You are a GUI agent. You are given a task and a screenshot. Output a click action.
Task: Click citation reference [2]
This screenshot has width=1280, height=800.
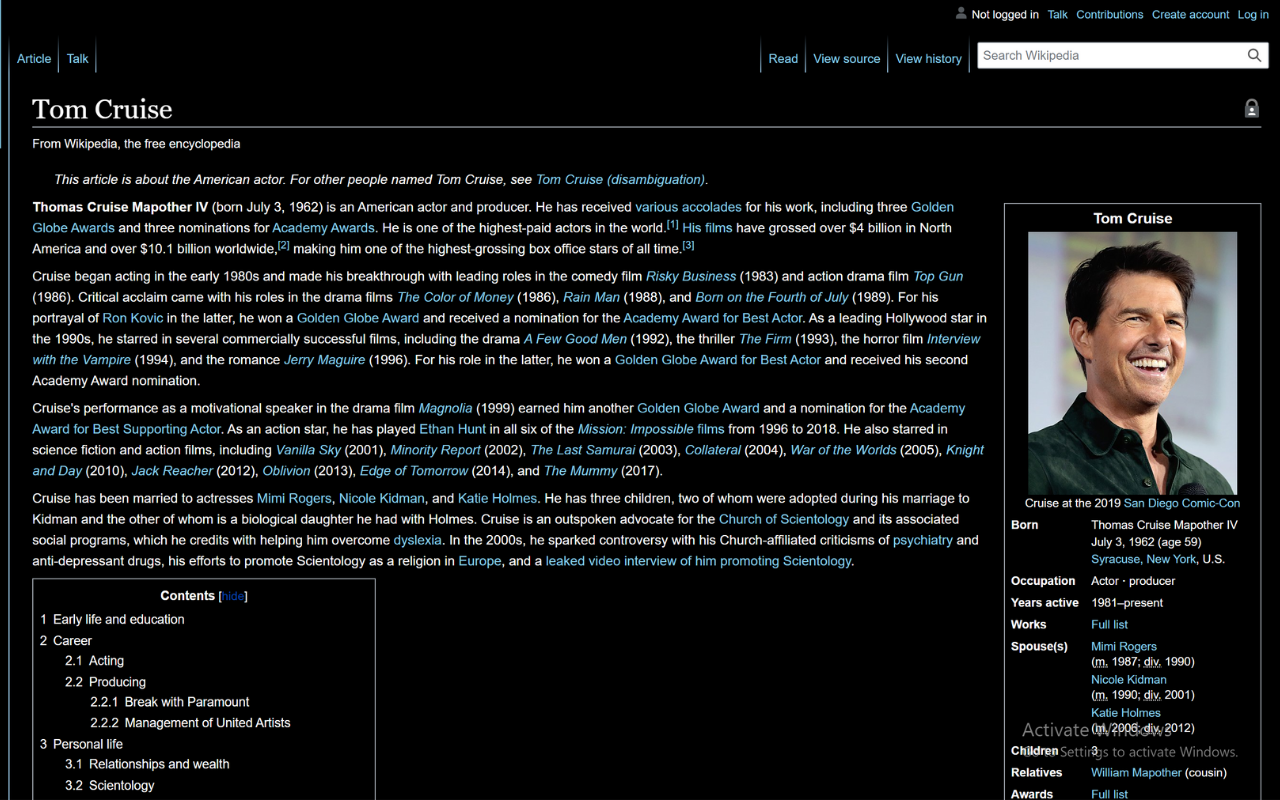click(284, 245)
